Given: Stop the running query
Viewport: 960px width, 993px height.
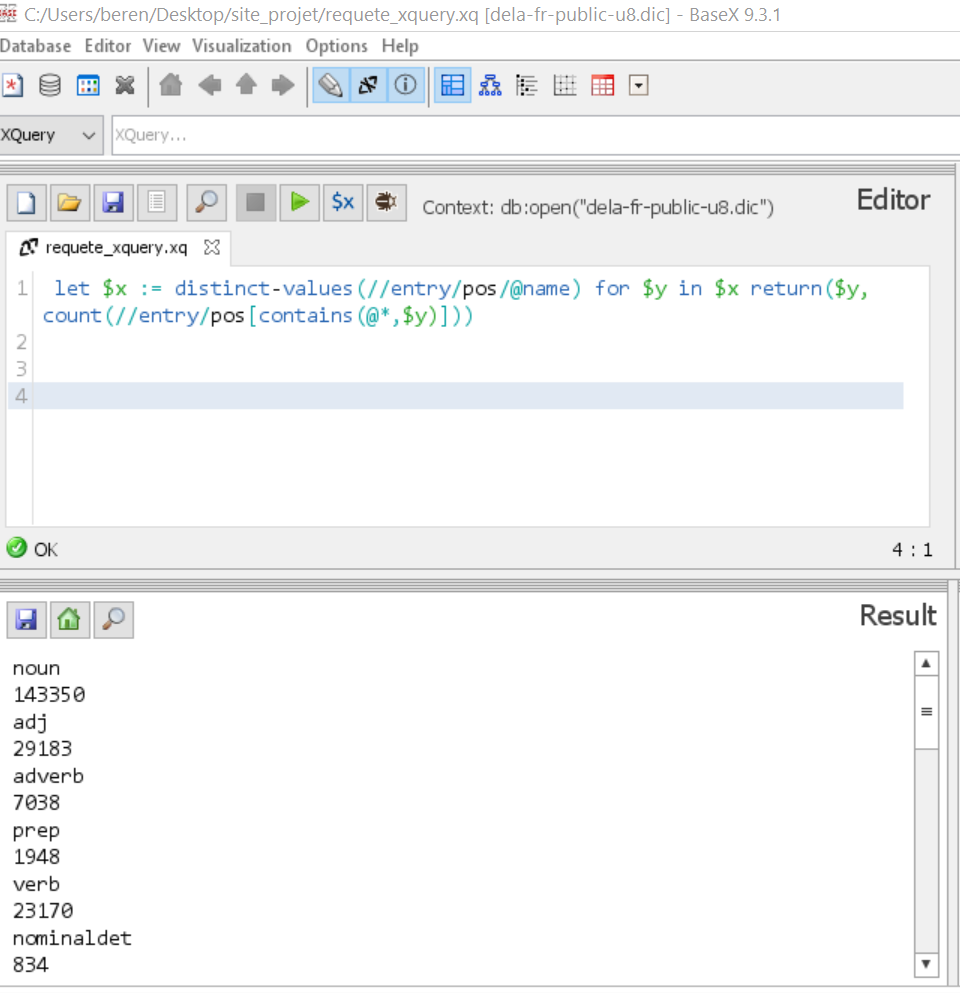Looking at the screenshot, I should tap(256, 203).
